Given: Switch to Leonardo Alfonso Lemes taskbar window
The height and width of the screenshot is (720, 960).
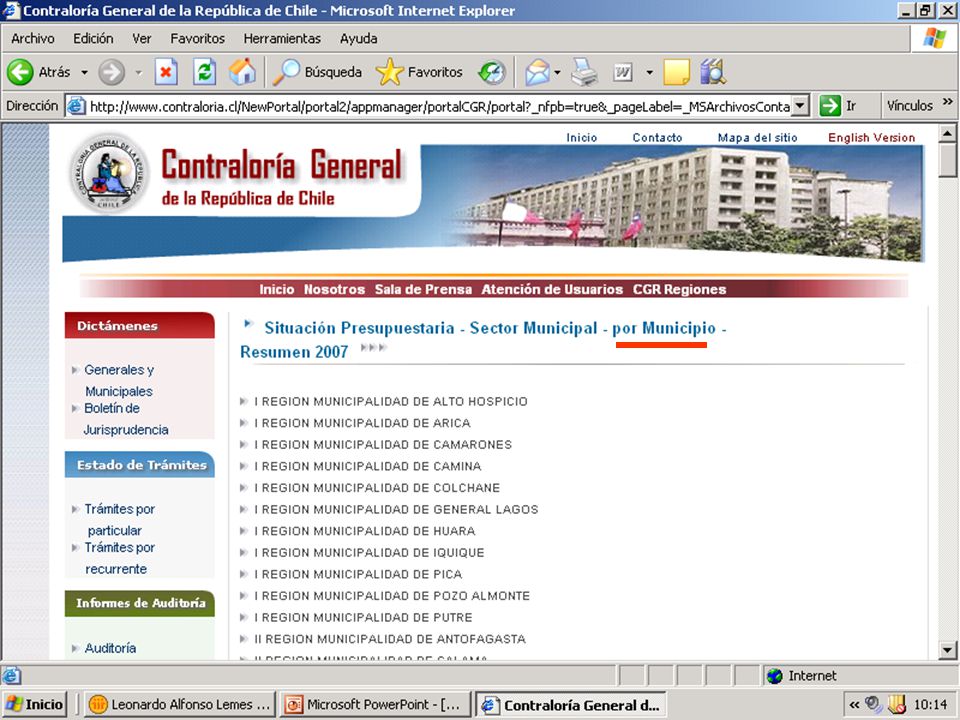Looking at the screenshot, I should (179, 705).
